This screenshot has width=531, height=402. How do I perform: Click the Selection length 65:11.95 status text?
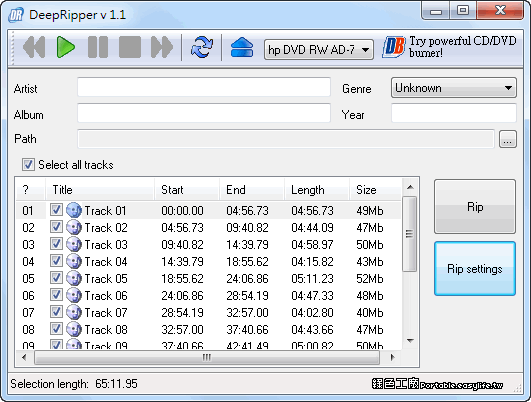coord(74,384)
